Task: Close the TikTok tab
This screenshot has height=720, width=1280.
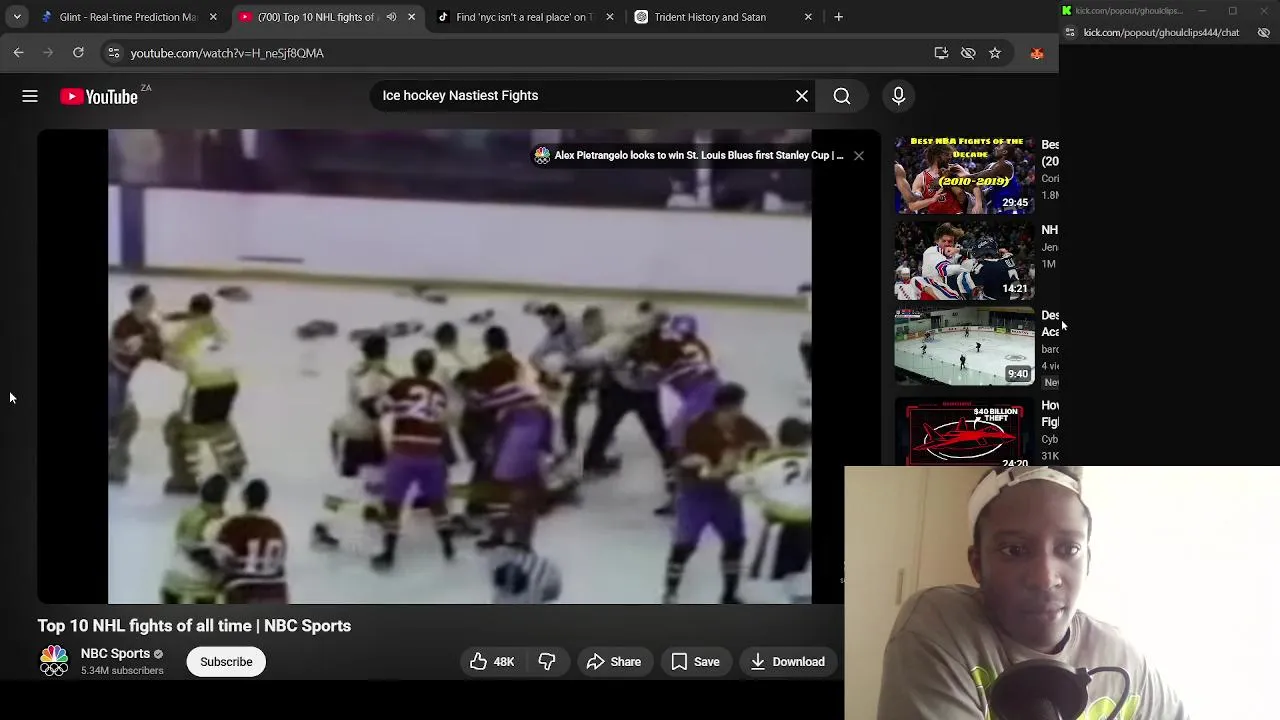Action: [x=609, y=17]
